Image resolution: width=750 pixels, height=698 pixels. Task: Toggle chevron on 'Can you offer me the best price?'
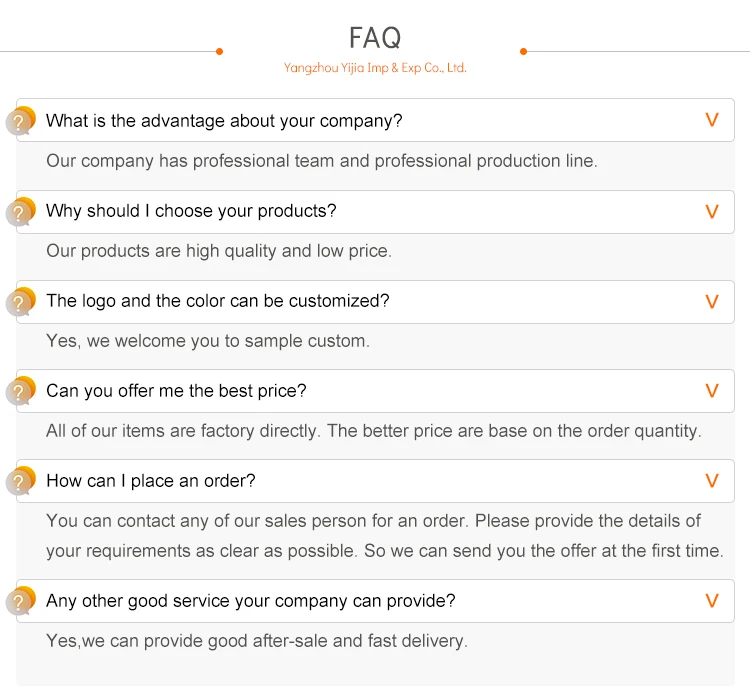pos(712,391)
